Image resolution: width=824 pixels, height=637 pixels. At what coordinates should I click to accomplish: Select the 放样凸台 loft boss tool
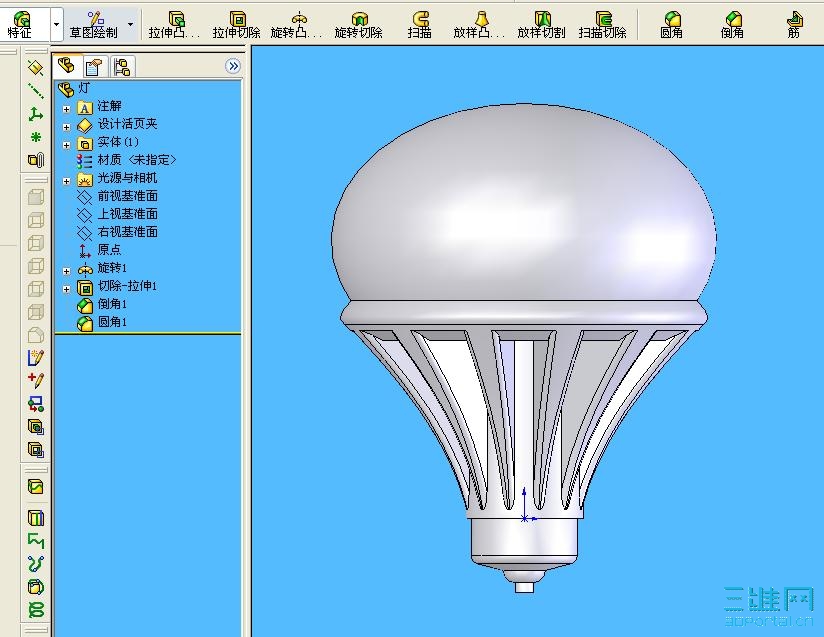click(479, 25)
